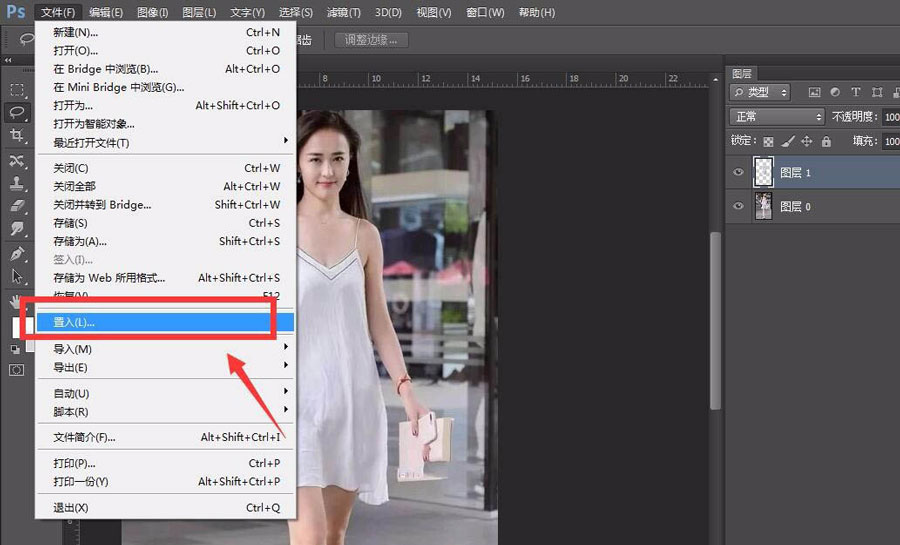Select the 图层 1 layer thumbnail
The height and width of the screenshot is (545, 900).
pyautogui.click(x=763, y=172)
